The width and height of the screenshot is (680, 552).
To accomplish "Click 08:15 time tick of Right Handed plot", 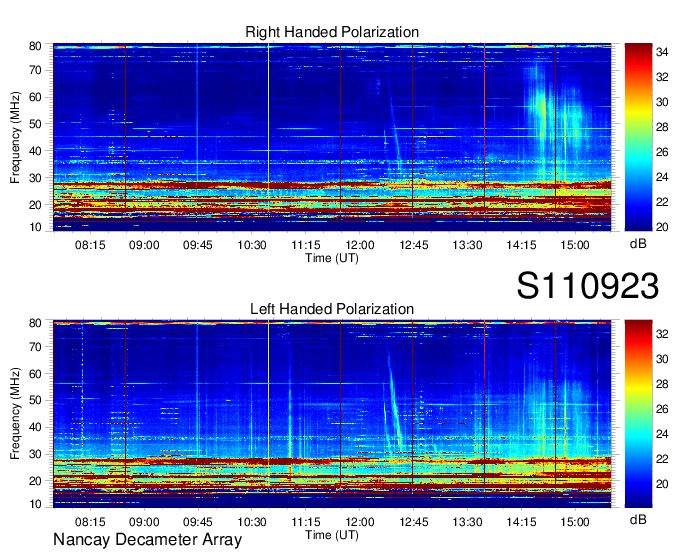I will (90, 245).
